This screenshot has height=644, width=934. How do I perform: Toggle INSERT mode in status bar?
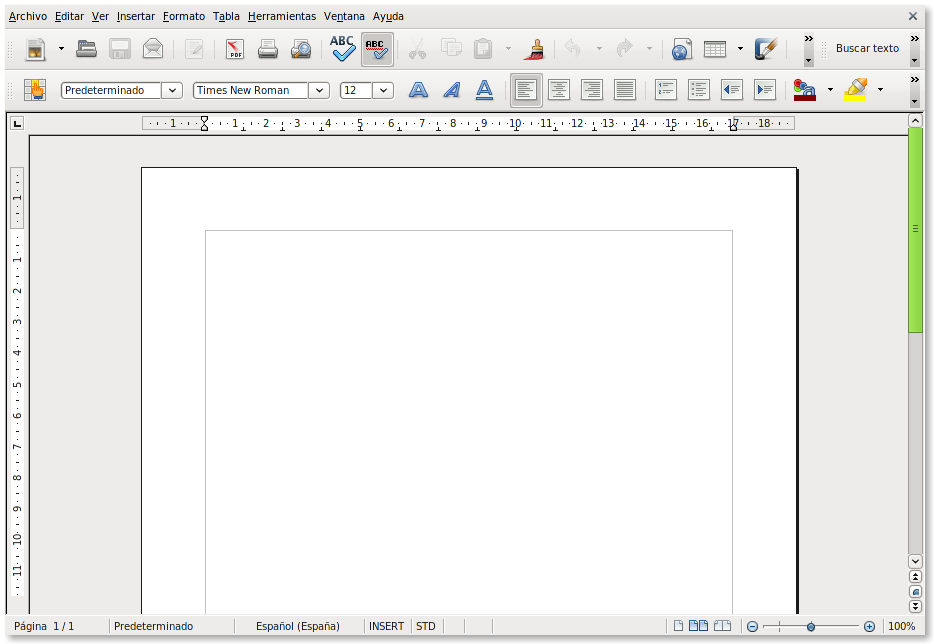tap(386, 626)
